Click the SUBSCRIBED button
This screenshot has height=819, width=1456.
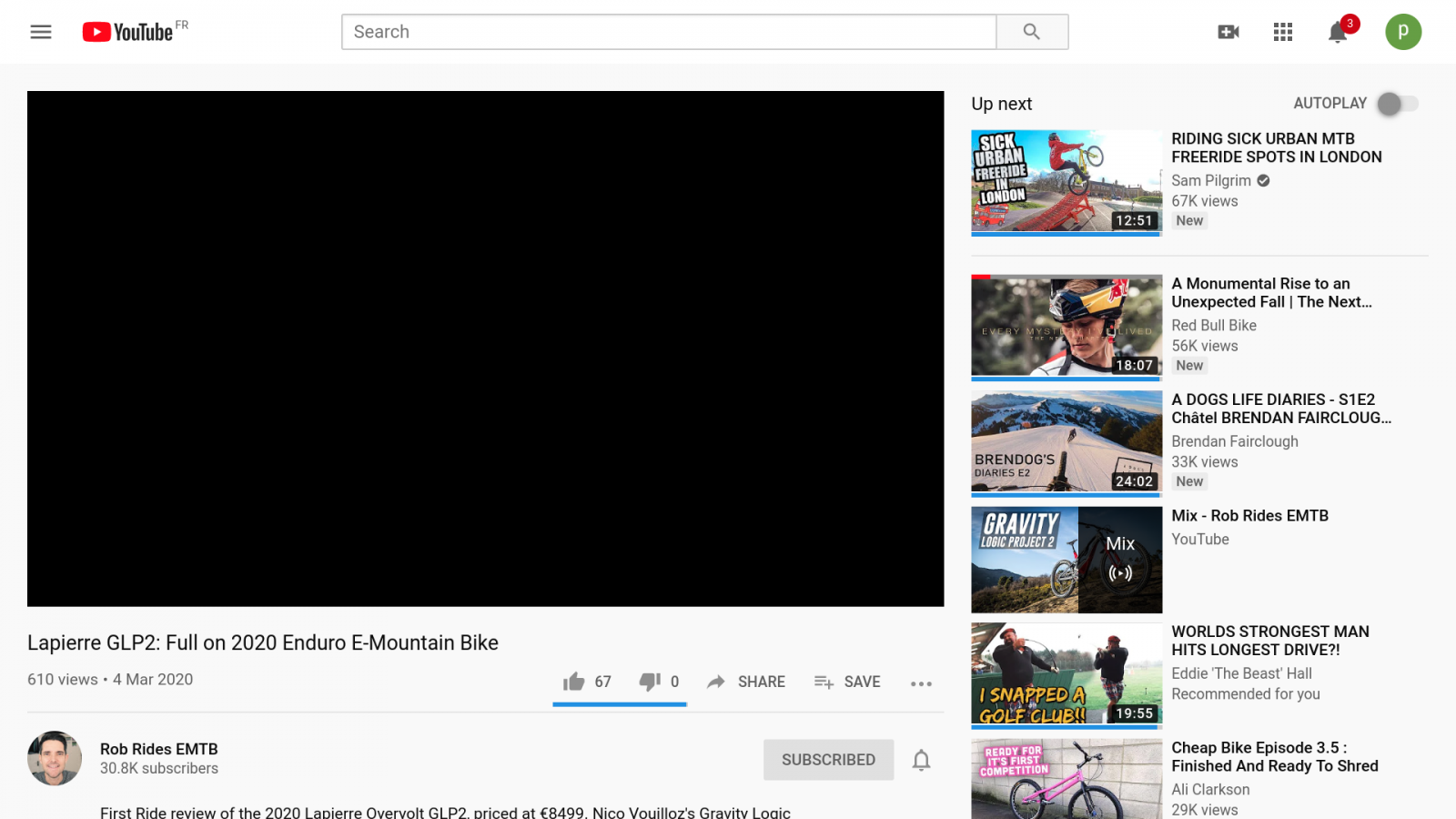coord(828,760)
